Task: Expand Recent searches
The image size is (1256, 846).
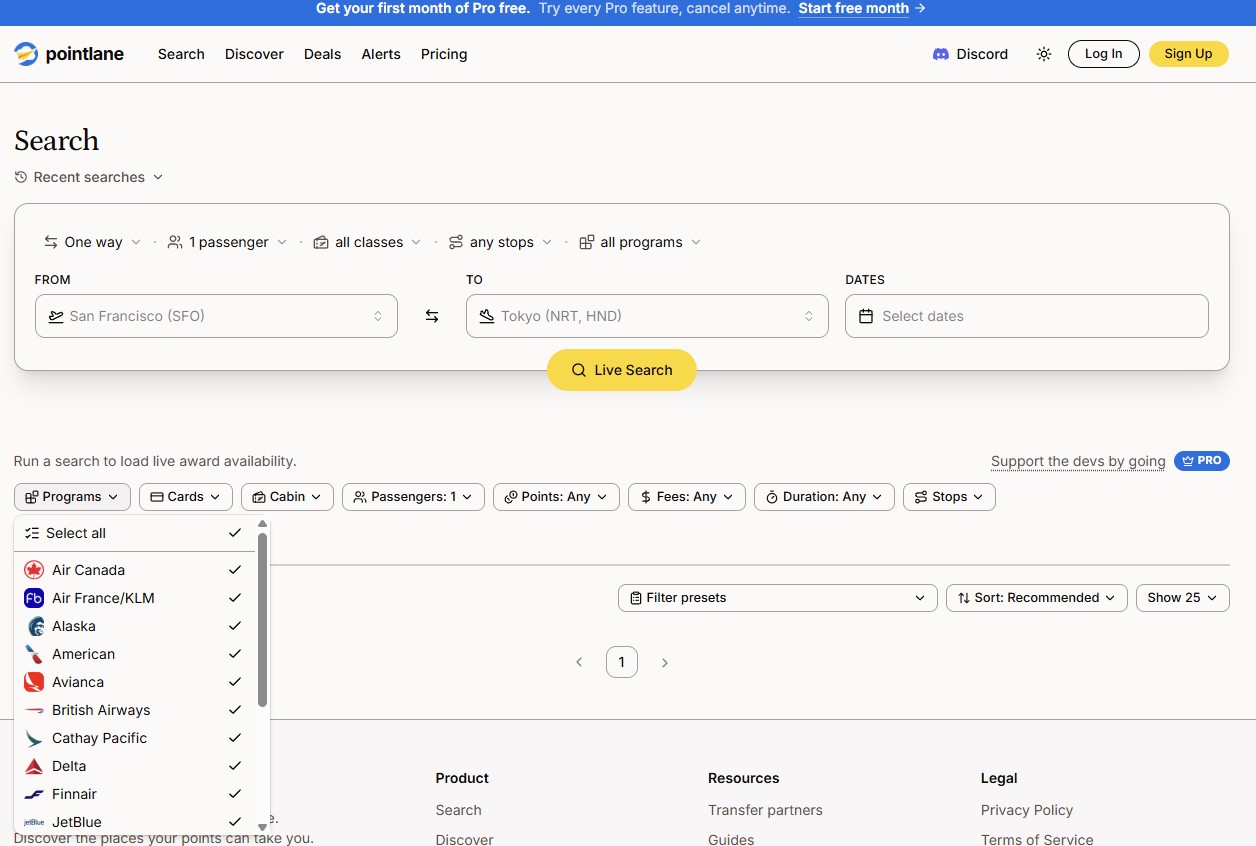Action: (x=89, y=177)
